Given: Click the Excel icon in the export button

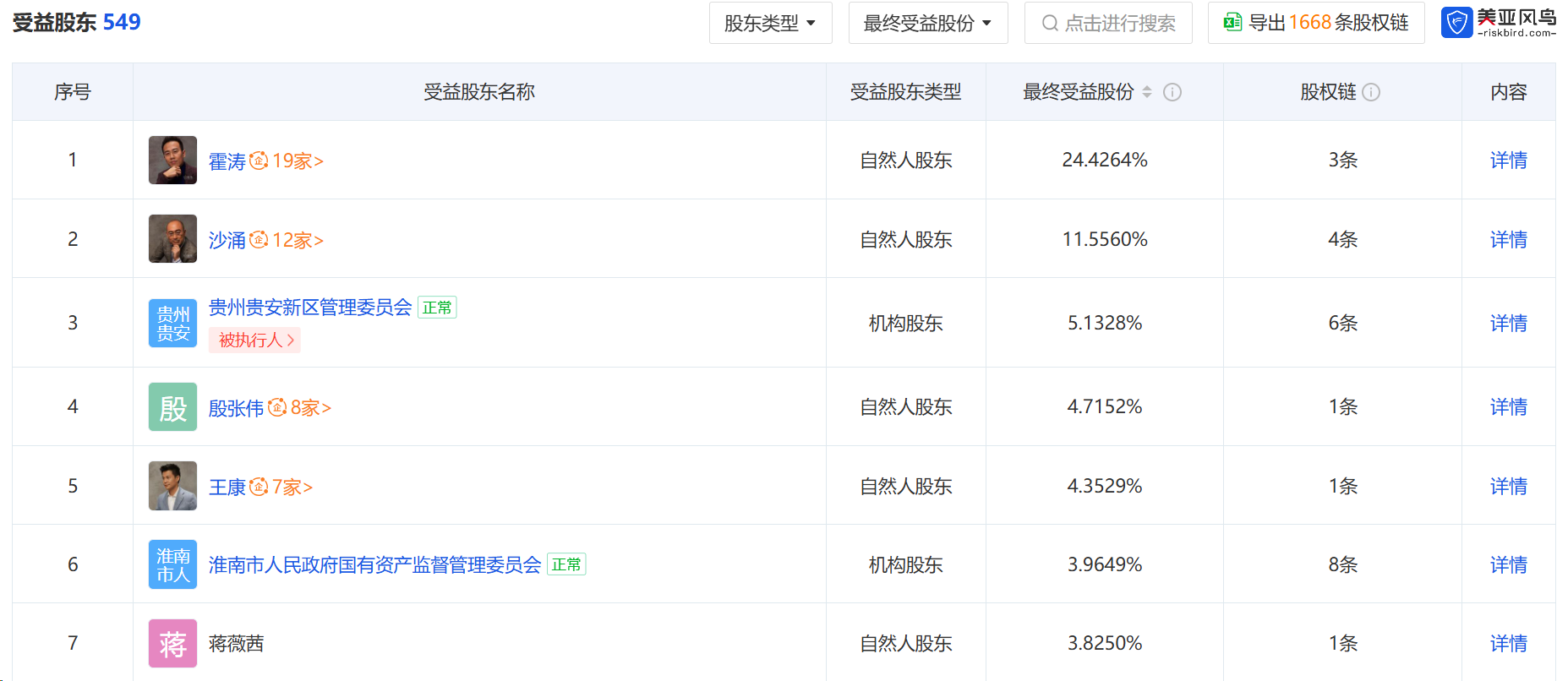Looking at the screenshot, I should (1232, 23).
